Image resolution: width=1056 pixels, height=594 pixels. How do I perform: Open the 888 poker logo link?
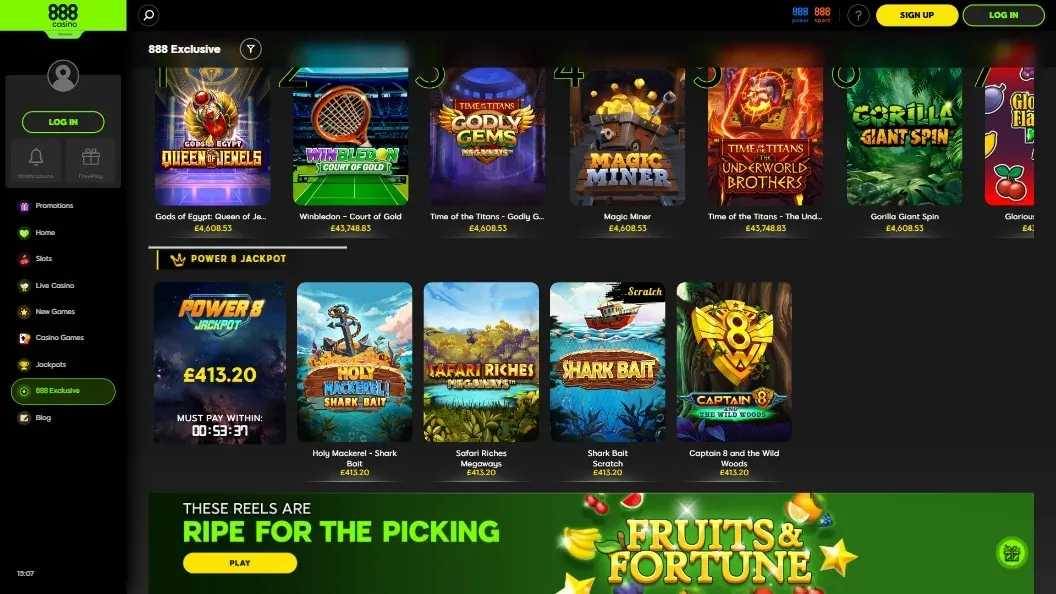[800, 15]
